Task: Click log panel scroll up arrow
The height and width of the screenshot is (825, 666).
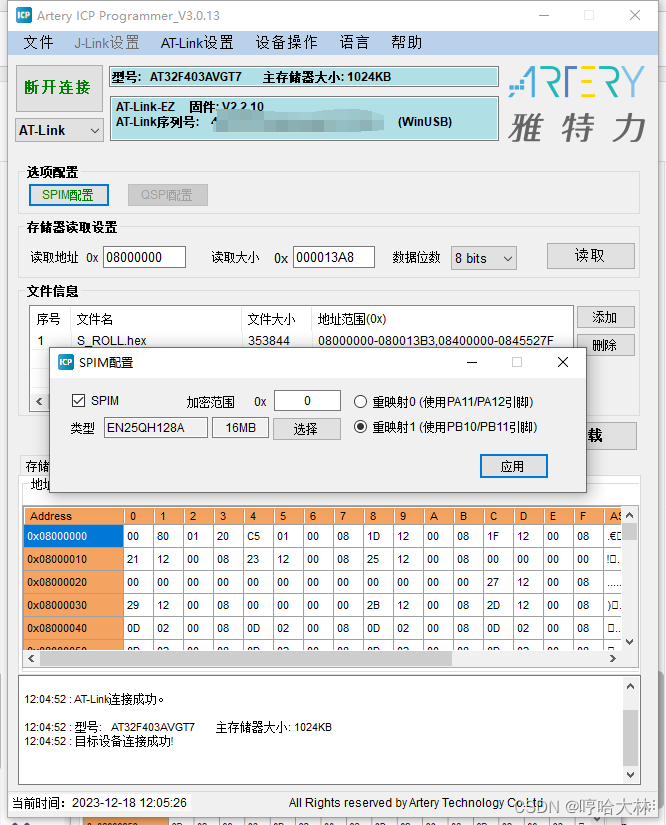Action: pyautogui.click(x=630, y=686)
